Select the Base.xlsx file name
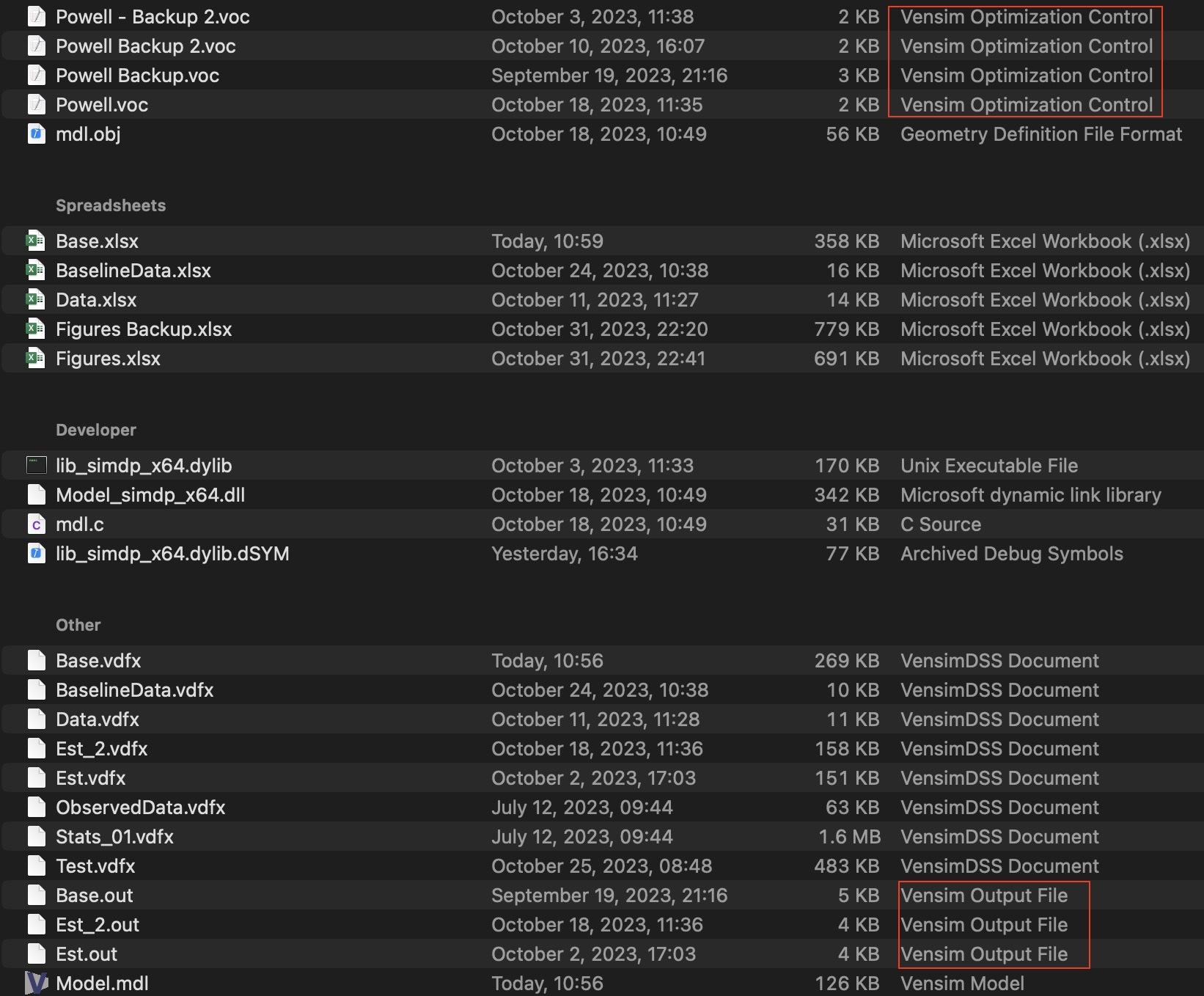The width and height of the screenshot is (1204, 996). point(97,241)
